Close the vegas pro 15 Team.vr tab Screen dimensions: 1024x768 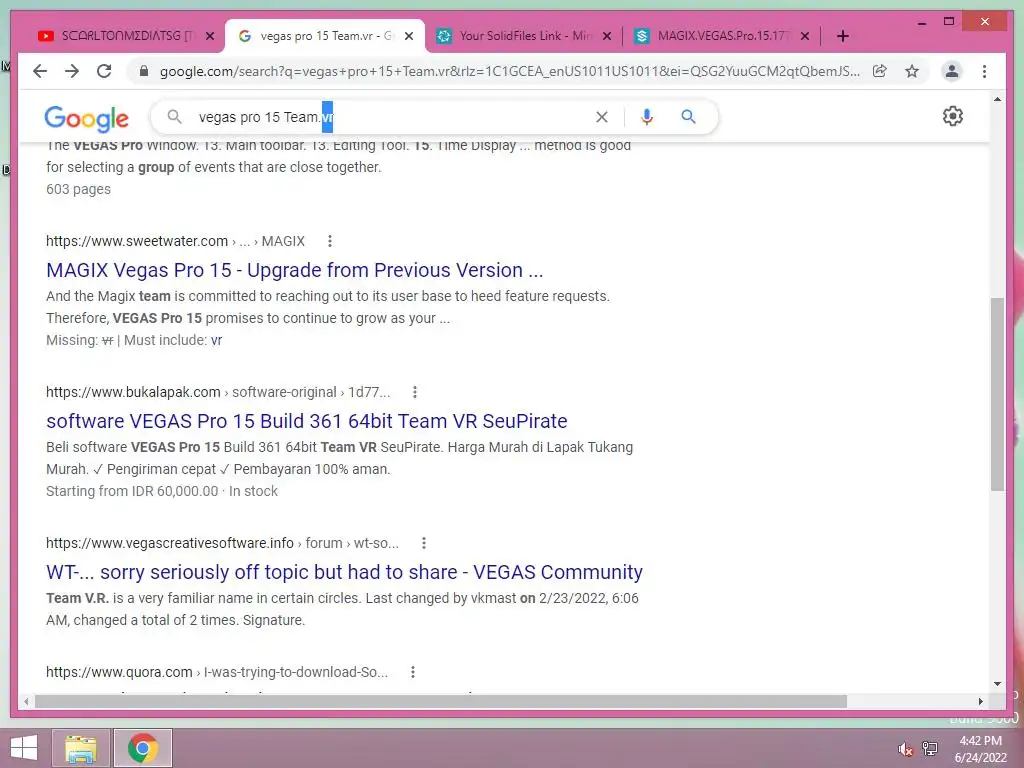point(409,36)
